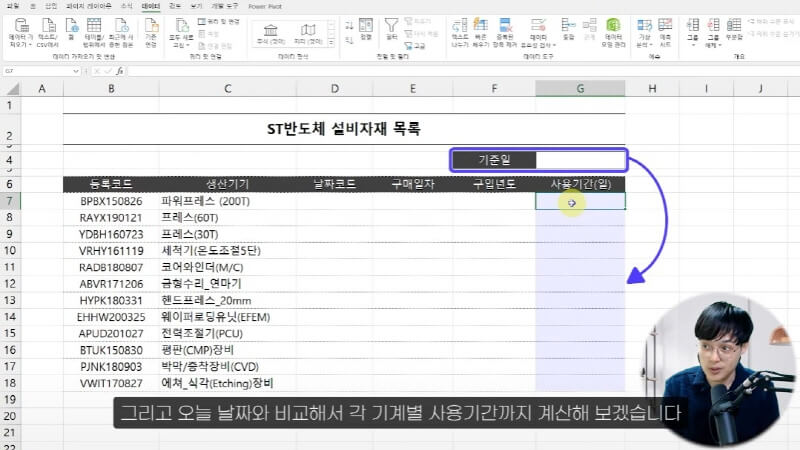Click the Sort ascending A-Z icon
The height and width of the screenshot is (450, 800).
(x=349, y=26)
